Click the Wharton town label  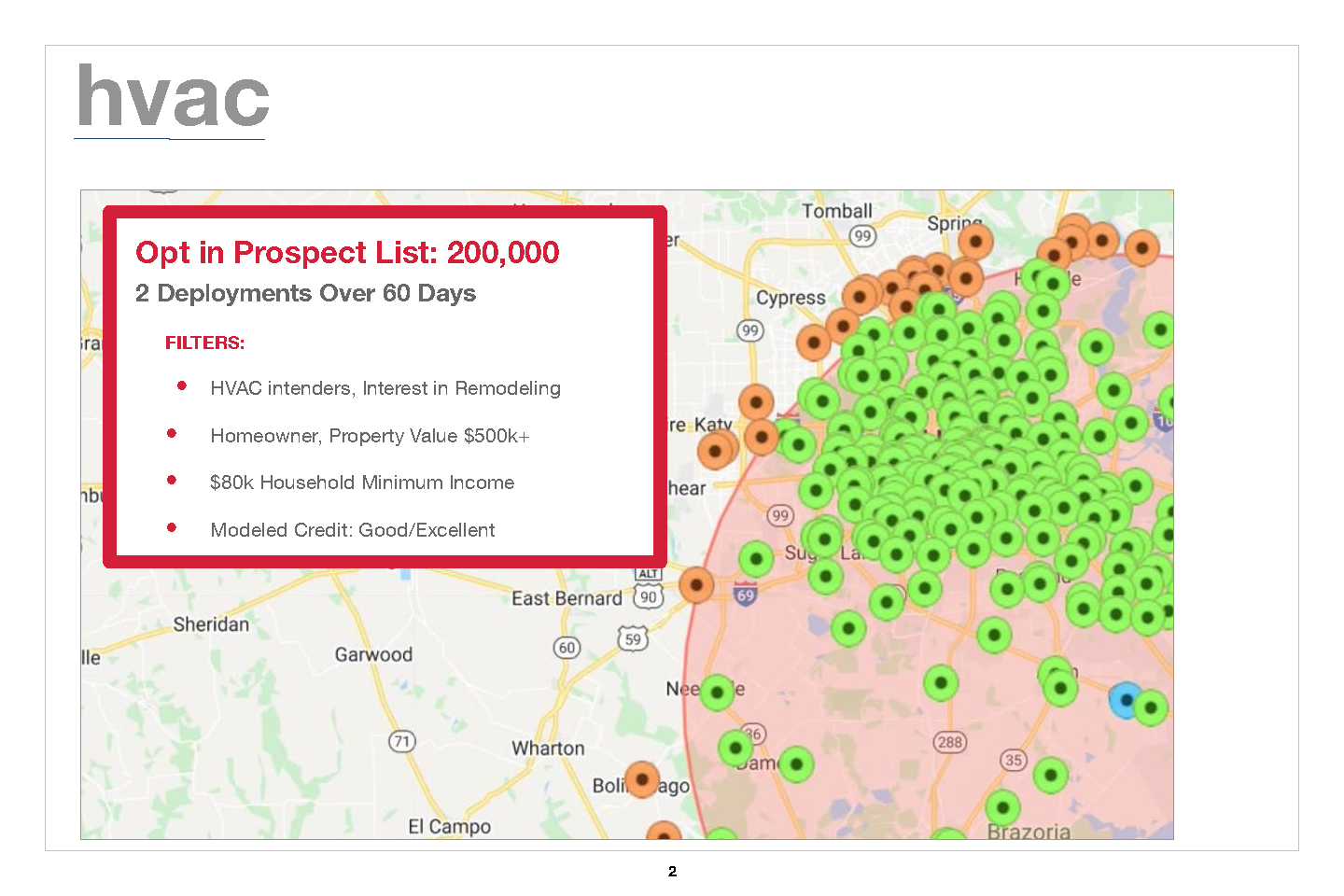(x=548, y=749)
